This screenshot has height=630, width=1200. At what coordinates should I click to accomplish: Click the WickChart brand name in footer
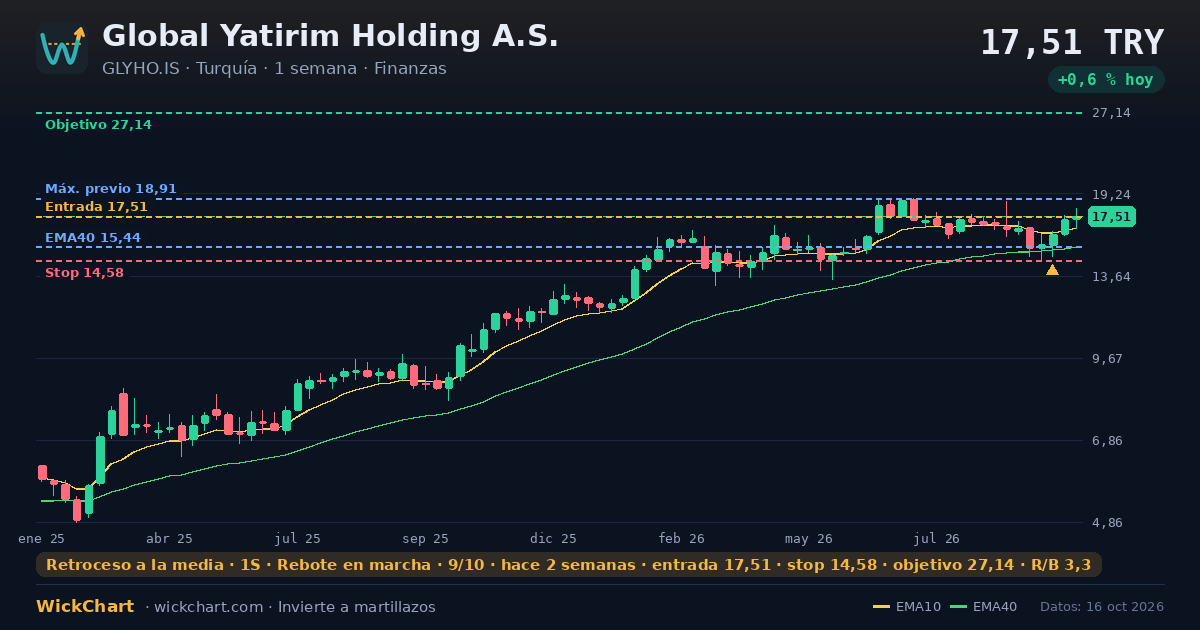coord(85,607)
